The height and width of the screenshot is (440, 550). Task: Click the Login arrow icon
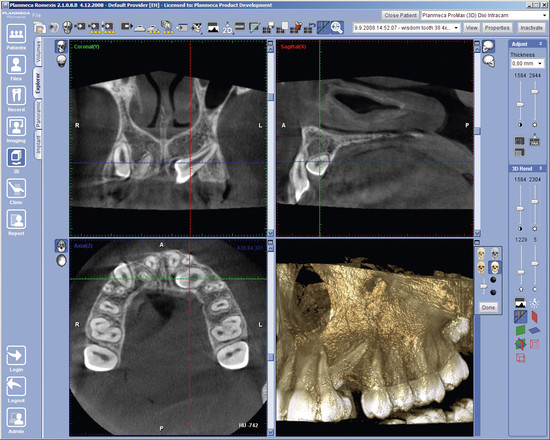pyautogui.click(x=16, y=356)
